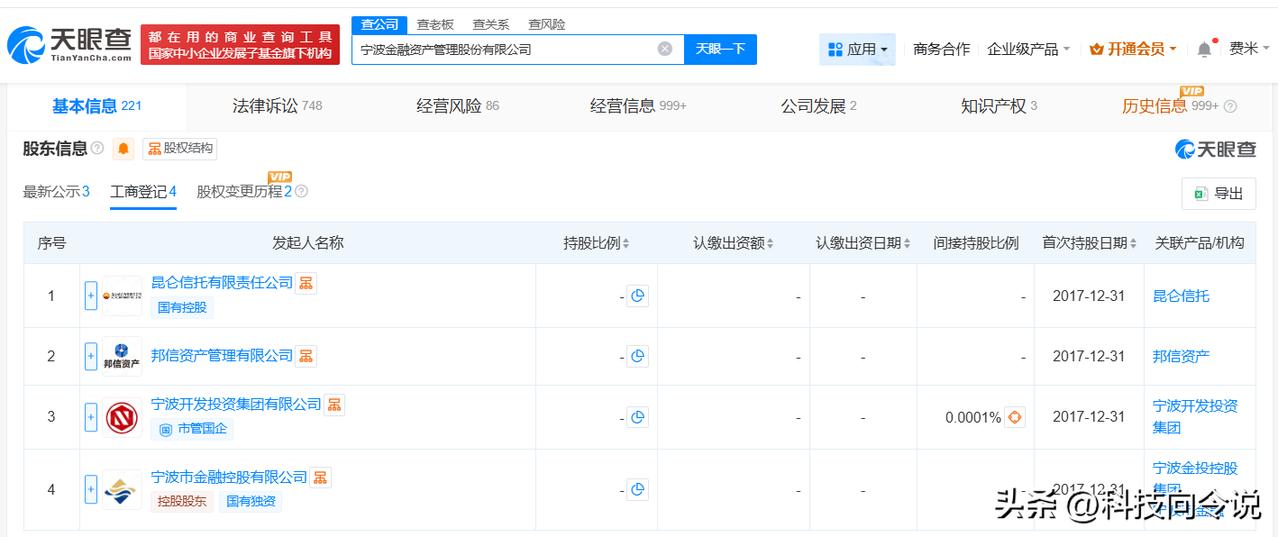Click the 国有控股 tag
This screenshot has height=537, width=1278.
(182, 308)
